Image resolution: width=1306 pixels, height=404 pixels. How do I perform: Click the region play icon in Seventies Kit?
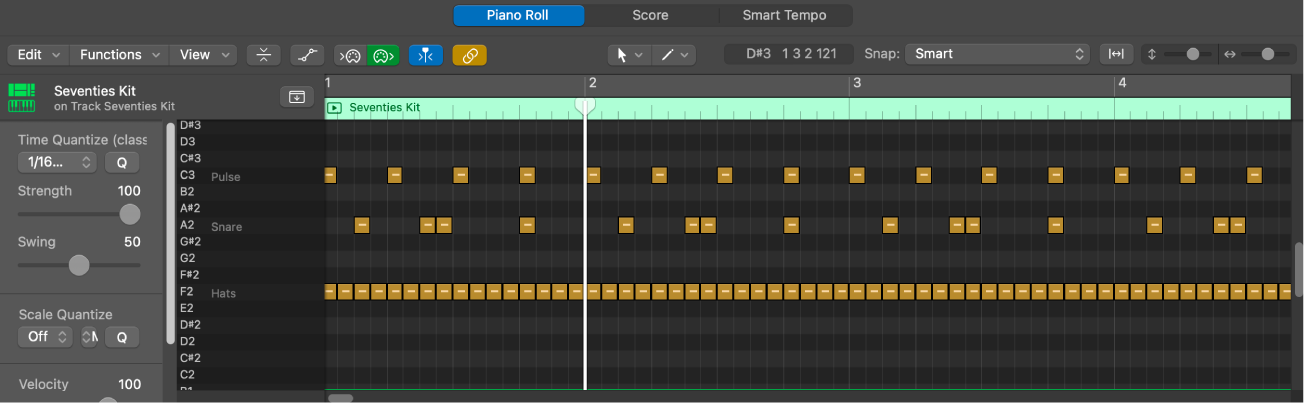[x=335, y=107]
